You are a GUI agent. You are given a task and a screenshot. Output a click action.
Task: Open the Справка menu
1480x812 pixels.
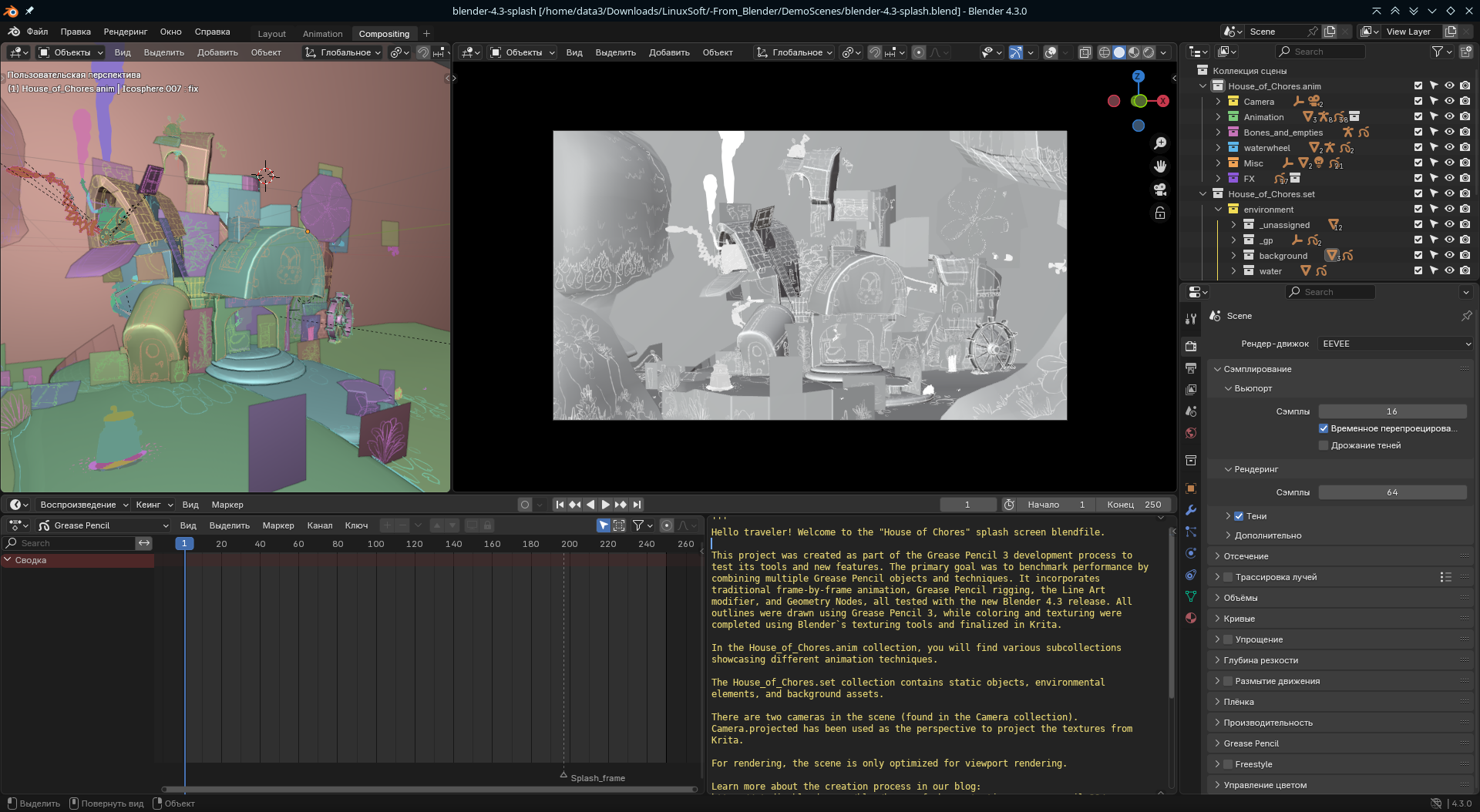(212, 32)
